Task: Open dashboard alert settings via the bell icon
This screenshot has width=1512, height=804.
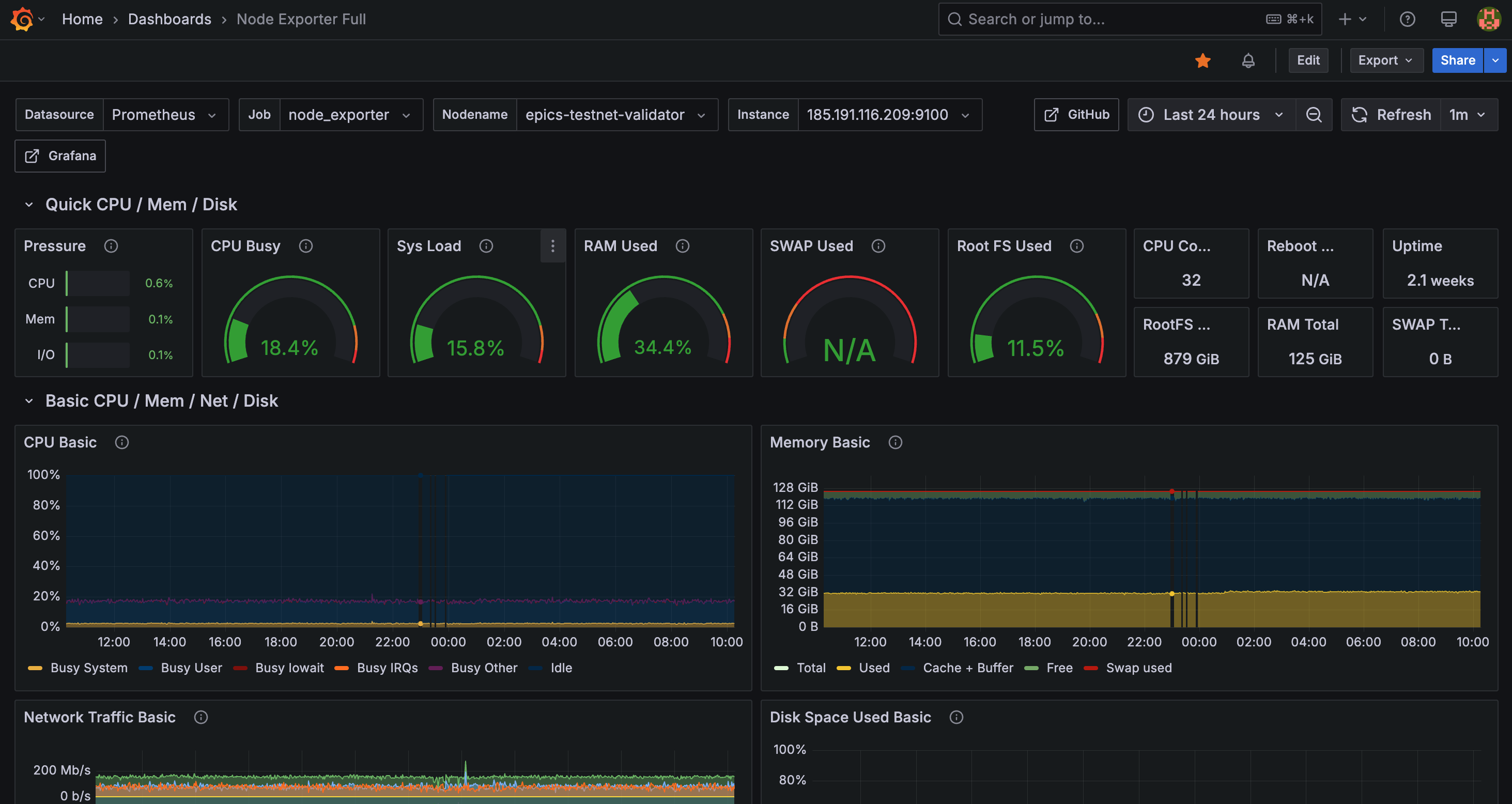Action: click(1248, 60)
